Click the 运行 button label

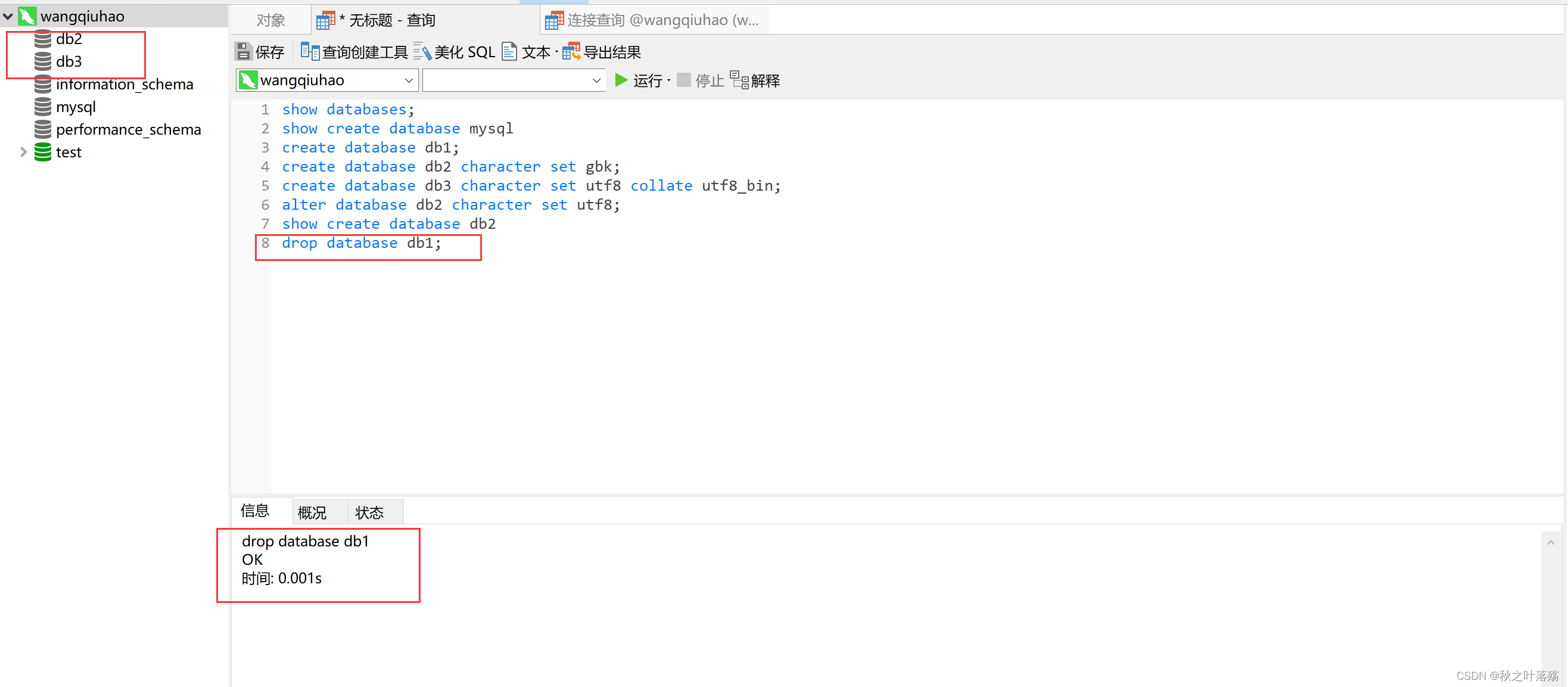[648, 80]
